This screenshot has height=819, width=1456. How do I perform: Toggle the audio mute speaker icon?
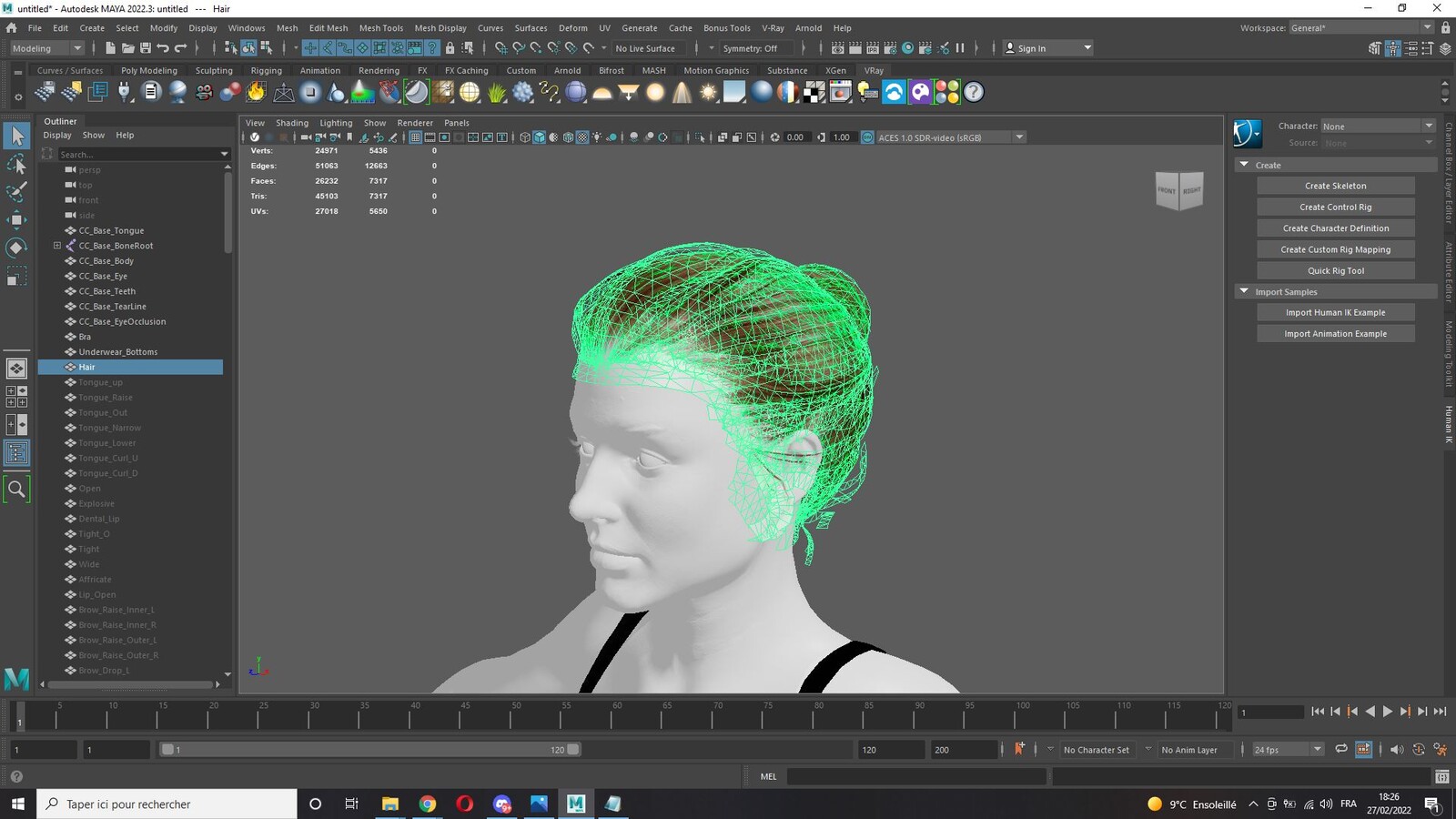[1396, 749]
